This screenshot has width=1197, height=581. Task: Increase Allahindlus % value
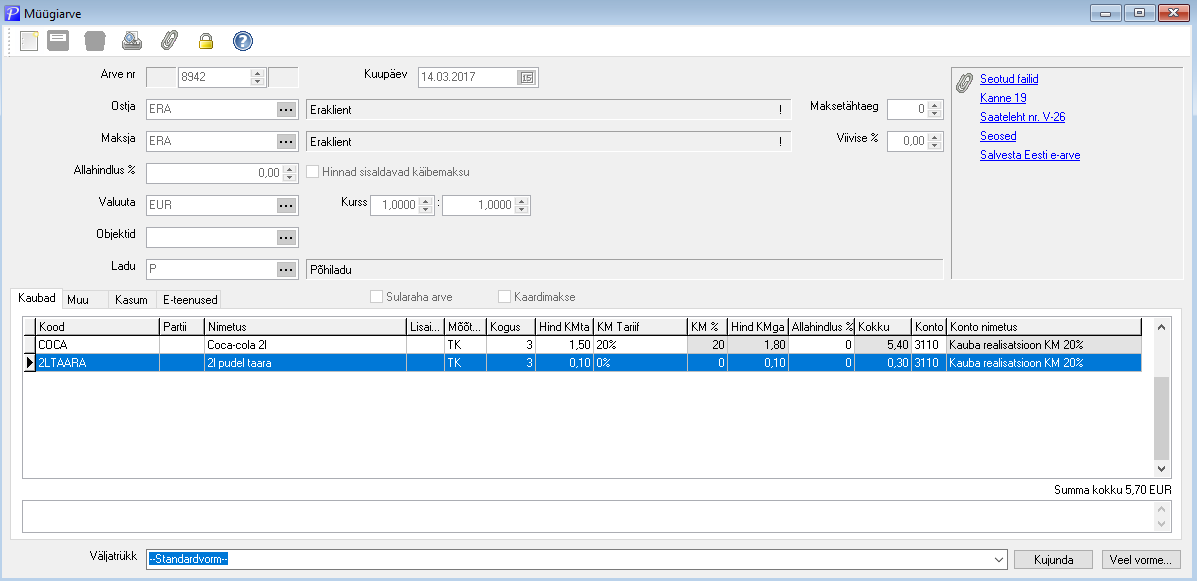pyautogui.click(x=289, y=169)
